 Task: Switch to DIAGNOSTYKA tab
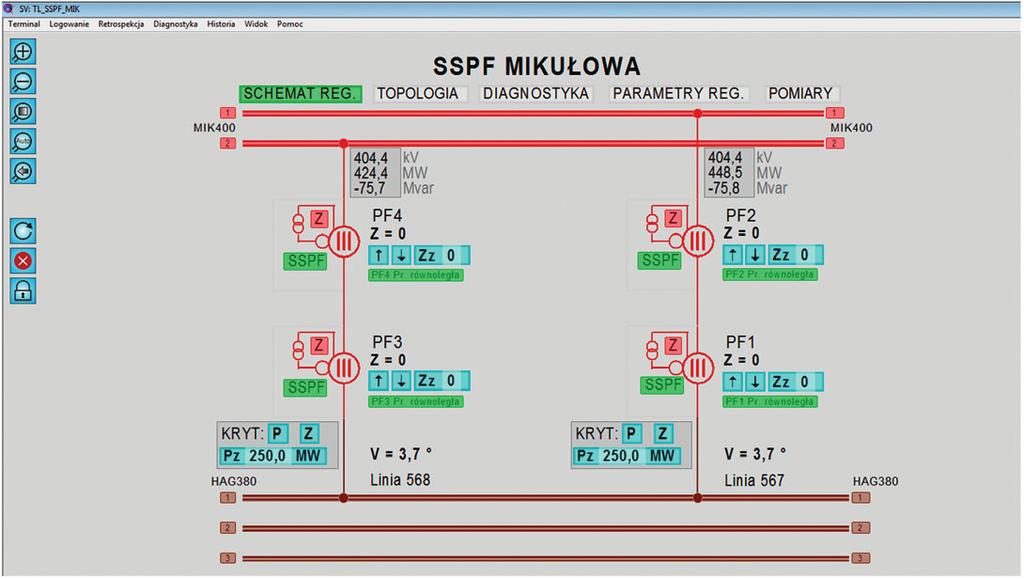(536, 93)
